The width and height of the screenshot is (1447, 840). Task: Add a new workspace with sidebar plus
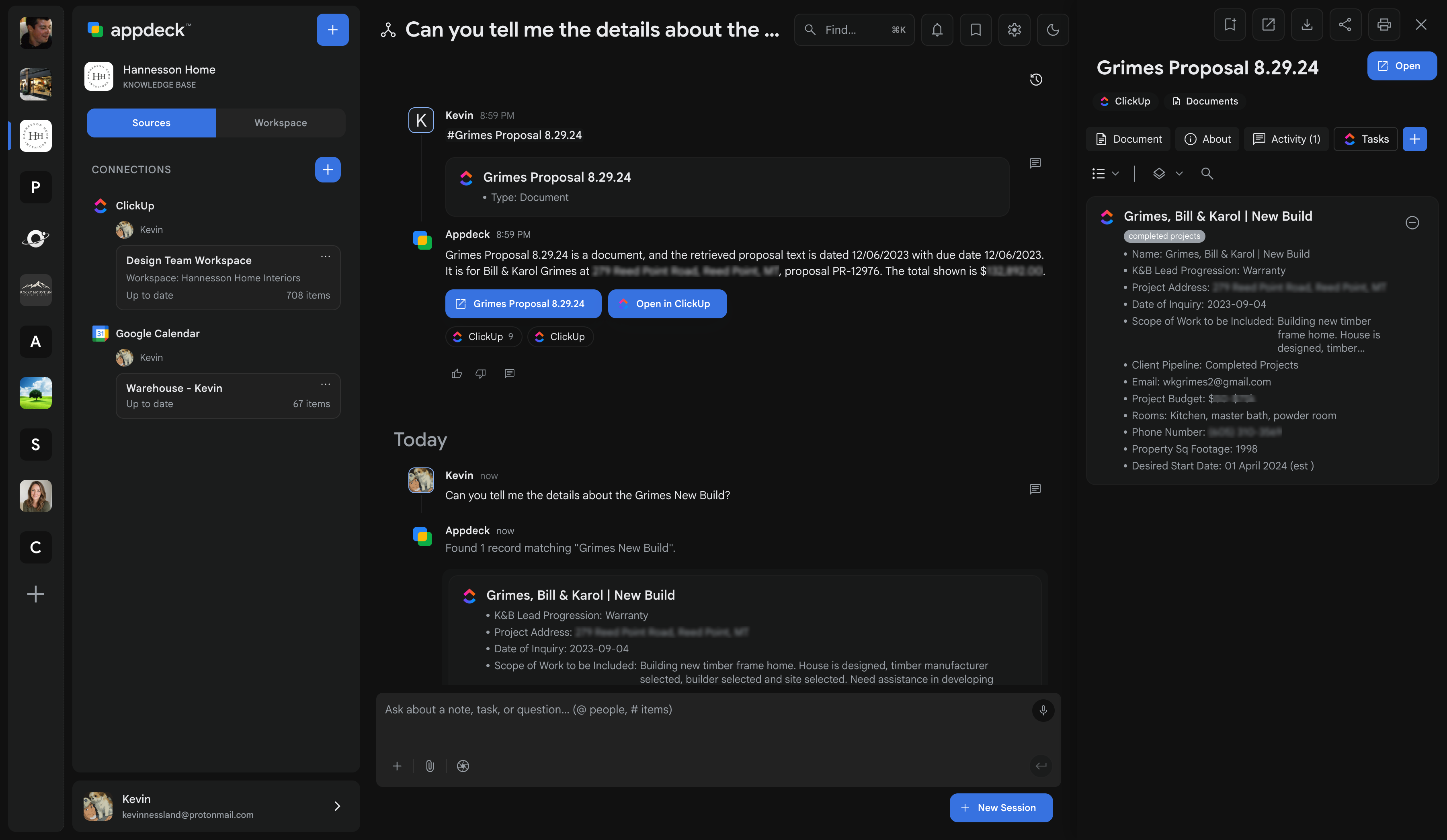[36, 594]
